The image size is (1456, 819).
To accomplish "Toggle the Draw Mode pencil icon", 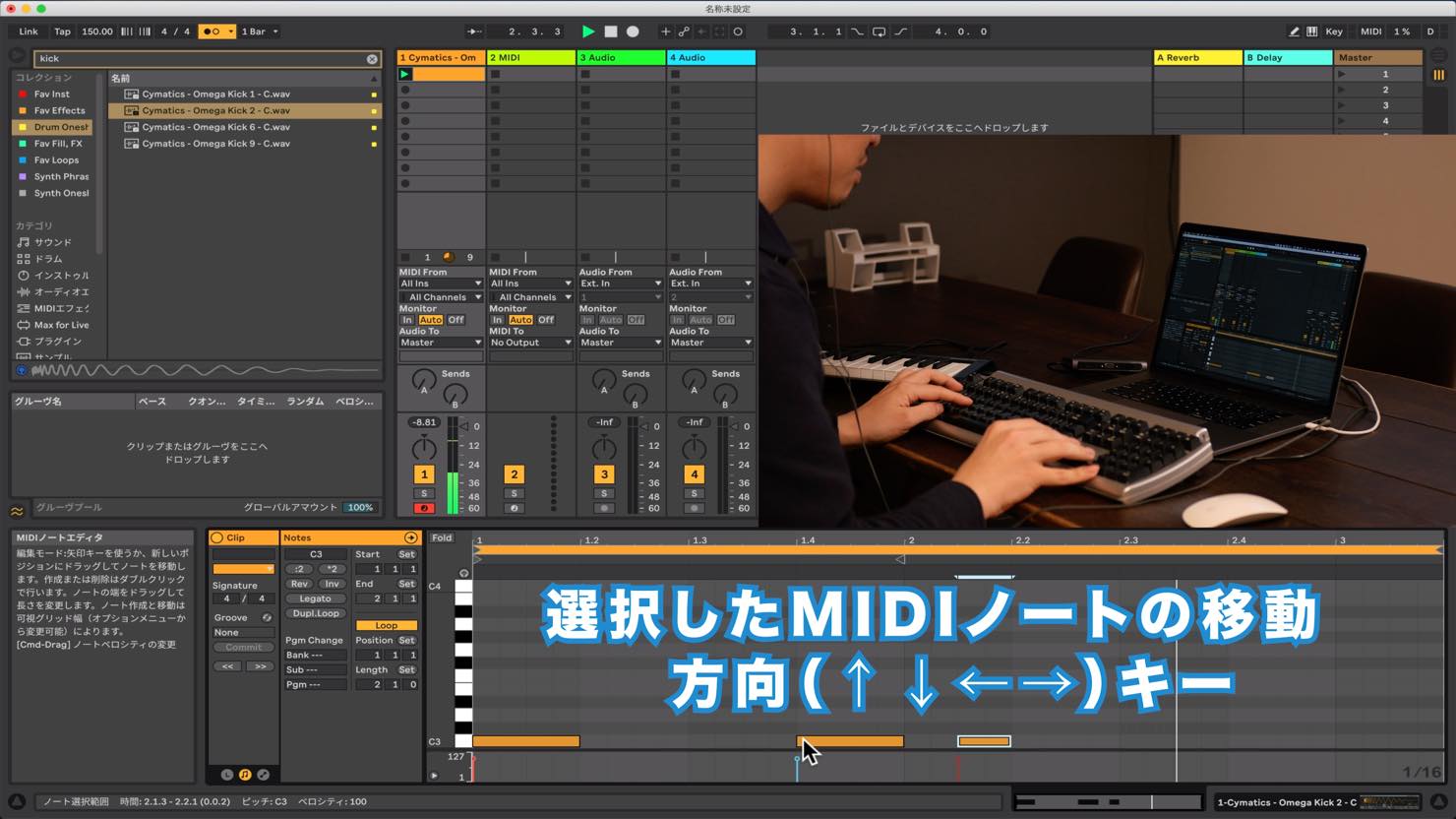I will click(x=1294, y=31).
